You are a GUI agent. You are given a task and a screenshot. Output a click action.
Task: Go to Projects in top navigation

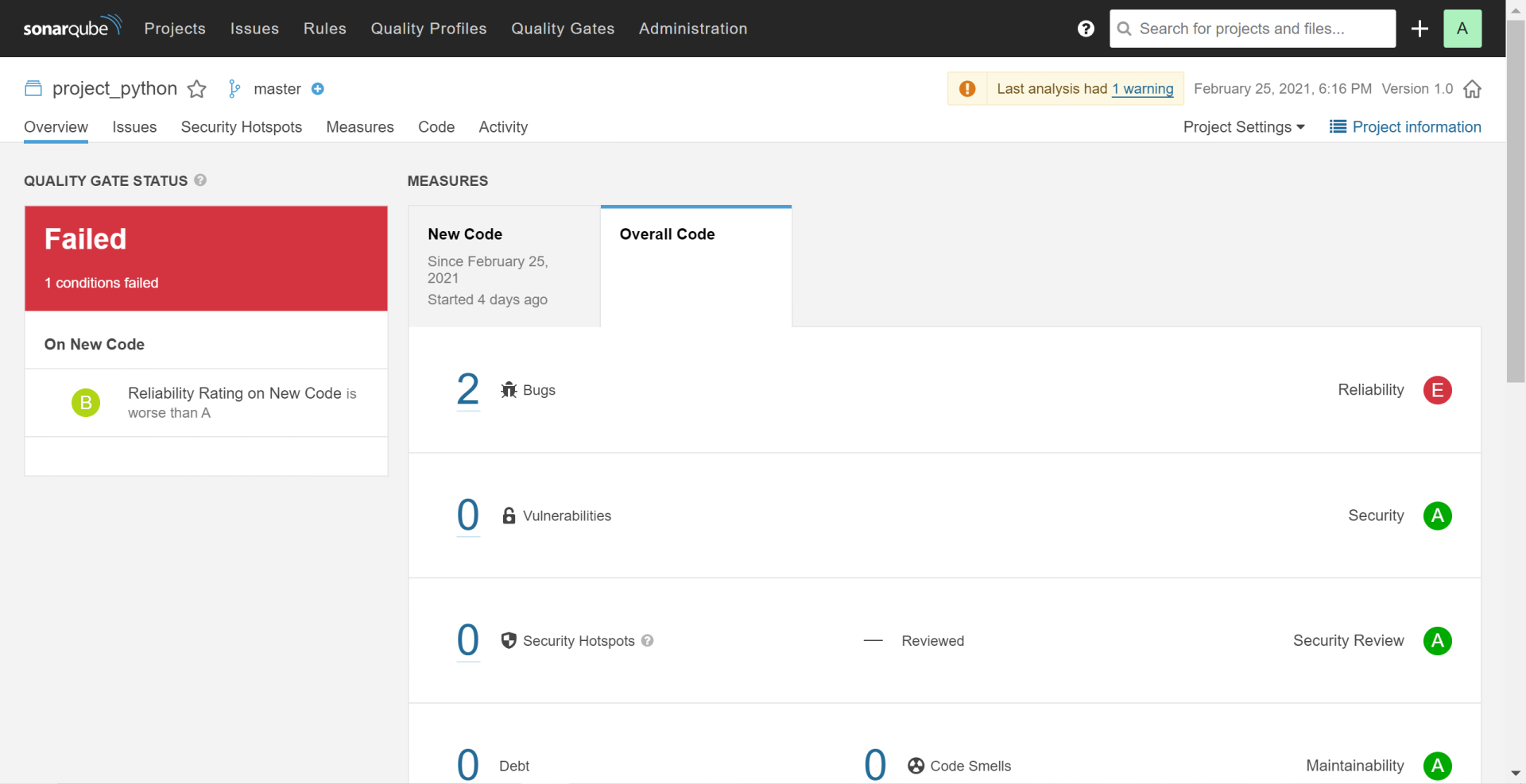175,29
